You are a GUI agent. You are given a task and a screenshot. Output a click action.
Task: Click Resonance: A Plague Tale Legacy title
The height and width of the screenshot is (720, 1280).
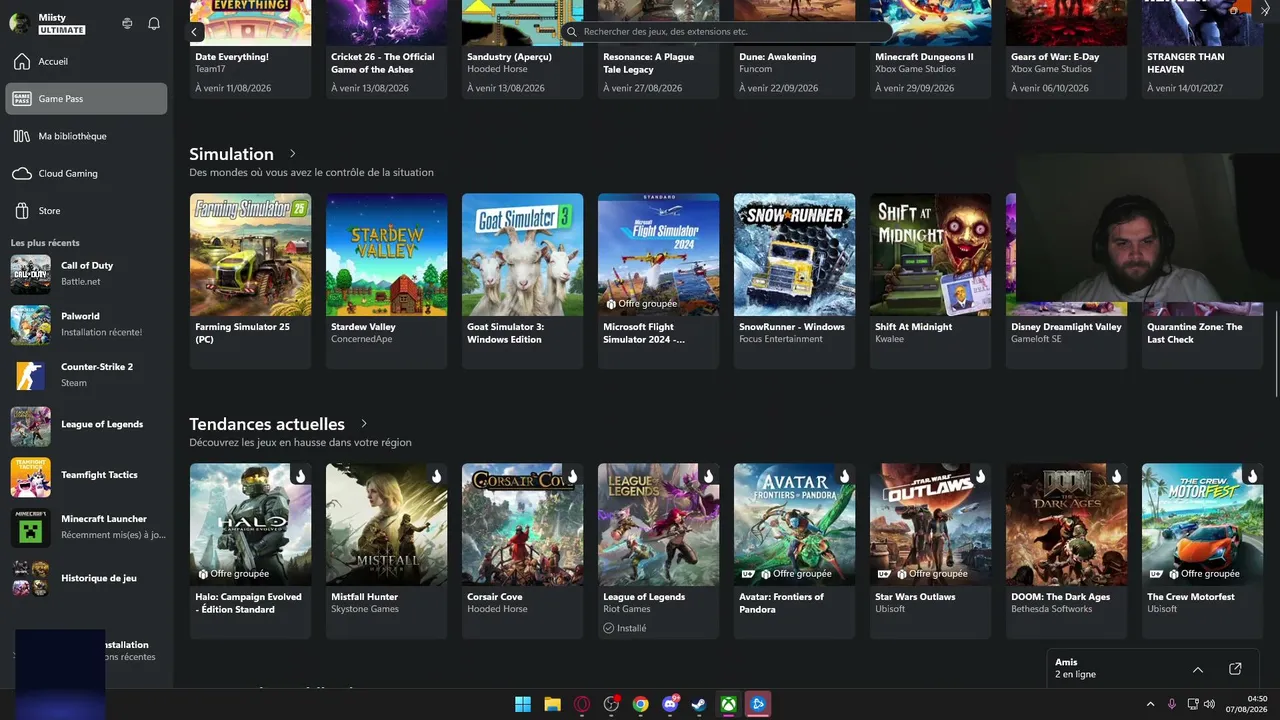point(648,63)
